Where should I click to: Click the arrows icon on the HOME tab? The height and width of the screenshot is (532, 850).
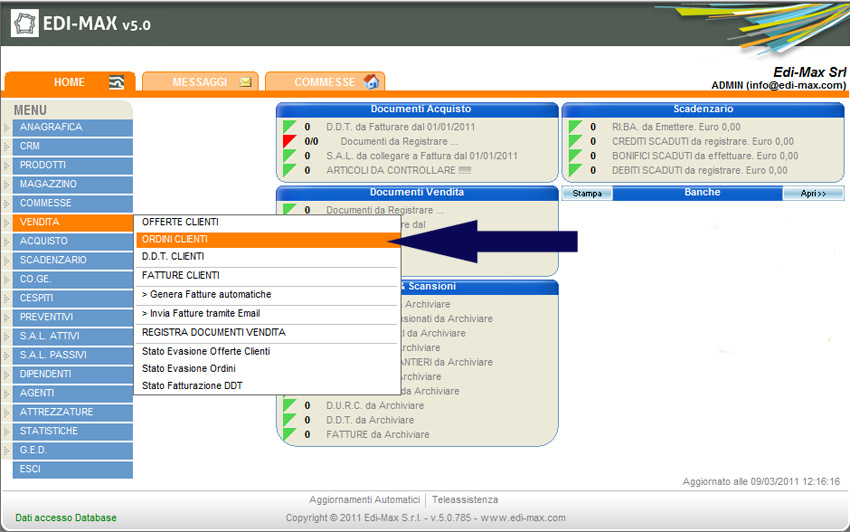117,82
